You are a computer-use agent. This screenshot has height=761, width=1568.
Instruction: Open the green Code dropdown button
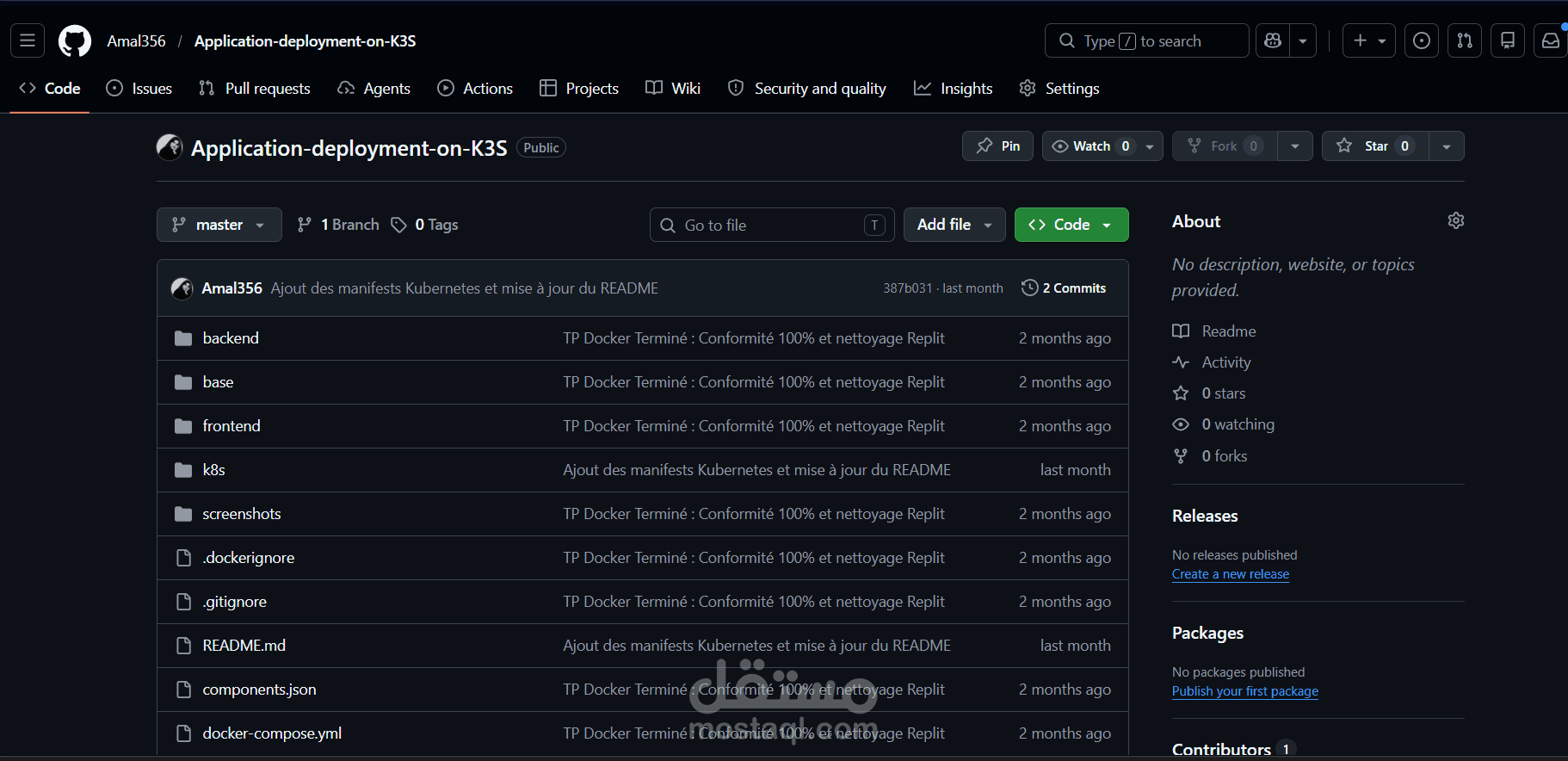coord(1071,225)
